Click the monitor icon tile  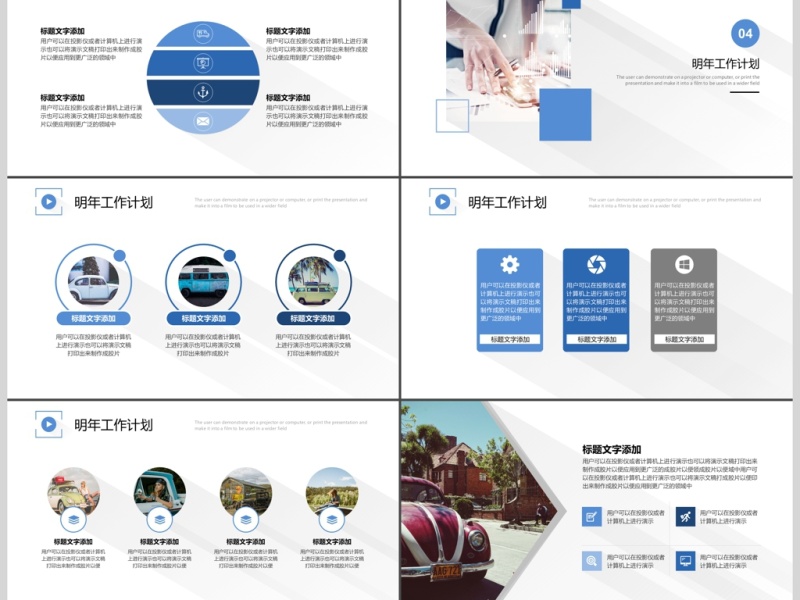[685, 561]
